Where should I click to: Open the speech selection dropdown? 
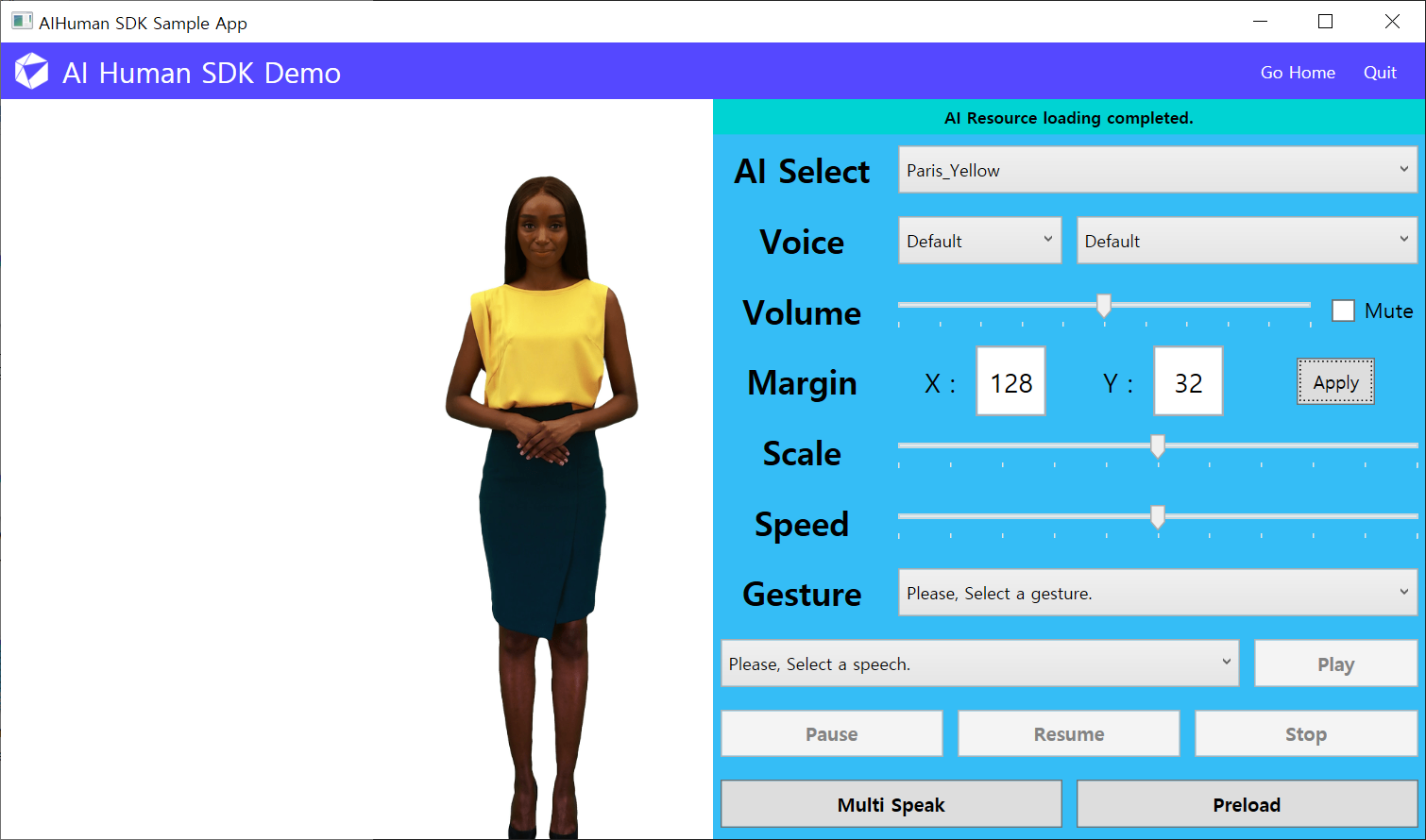point(979,664)
